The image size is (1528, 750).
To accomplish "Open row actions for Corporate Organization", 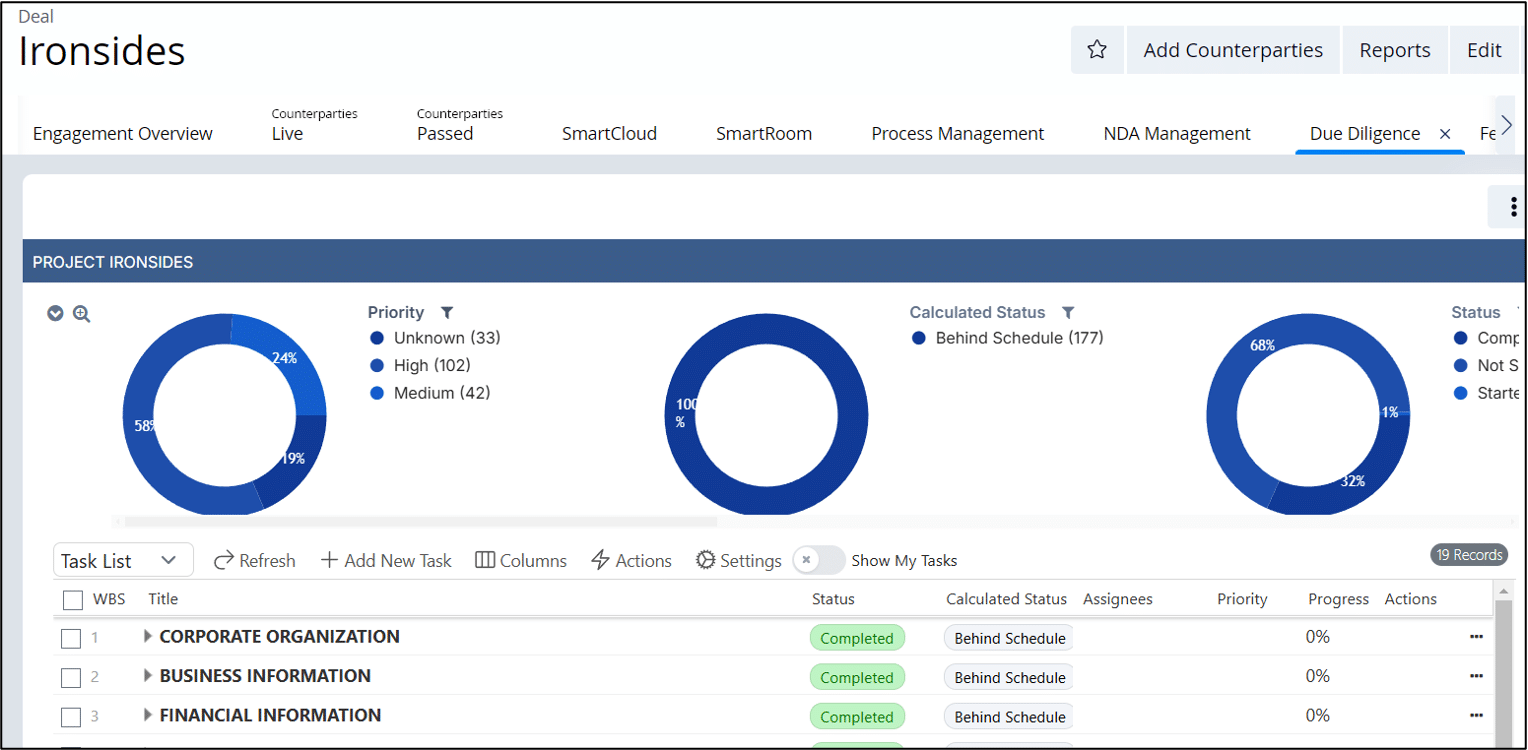I will coord(1476,637).
